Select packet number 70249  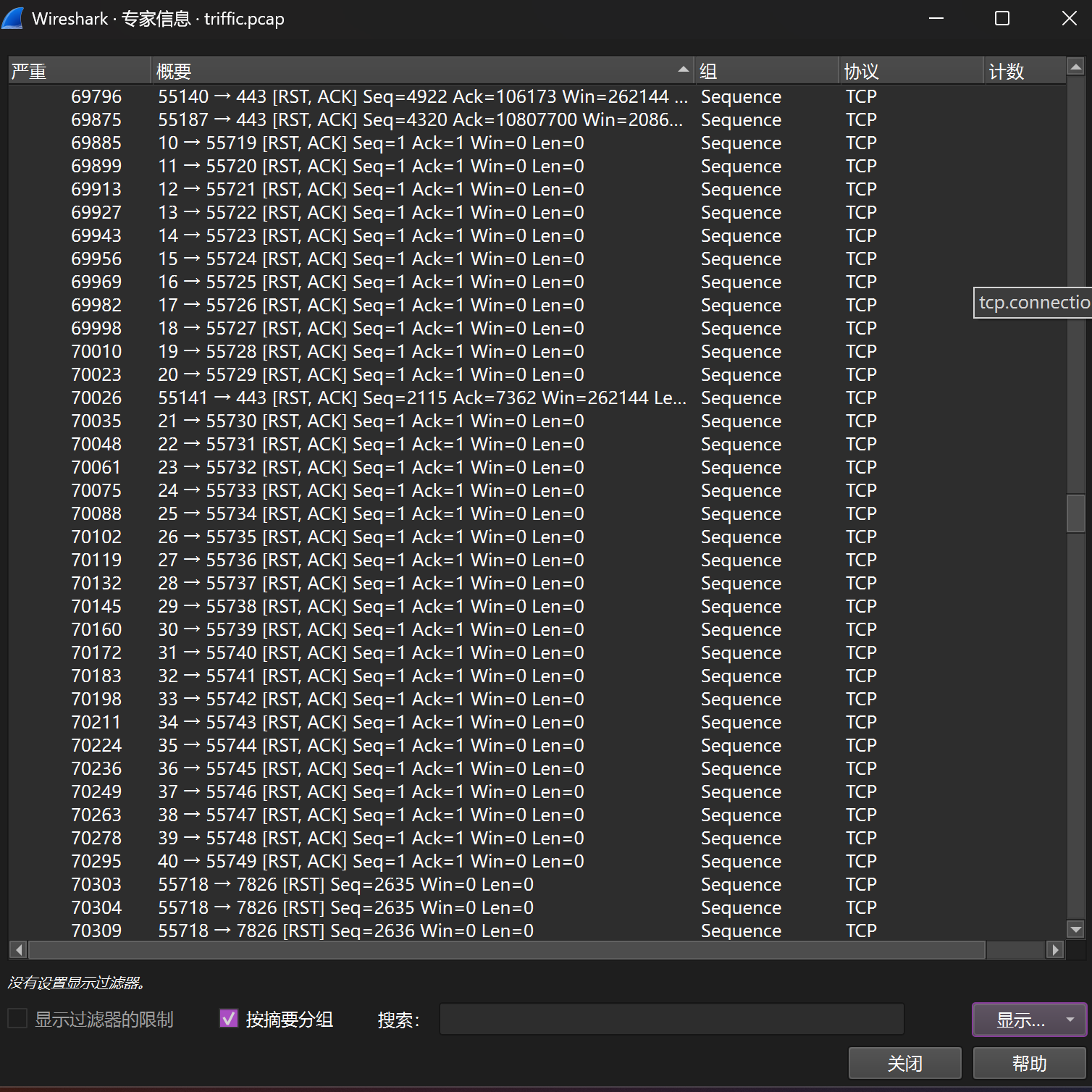click(x=96, y=791)
